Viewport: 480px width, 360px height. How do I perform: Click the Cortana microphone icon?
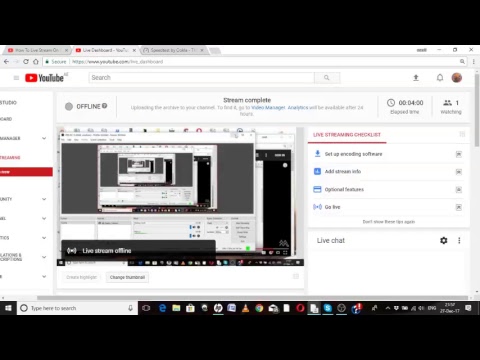[130, 308]
